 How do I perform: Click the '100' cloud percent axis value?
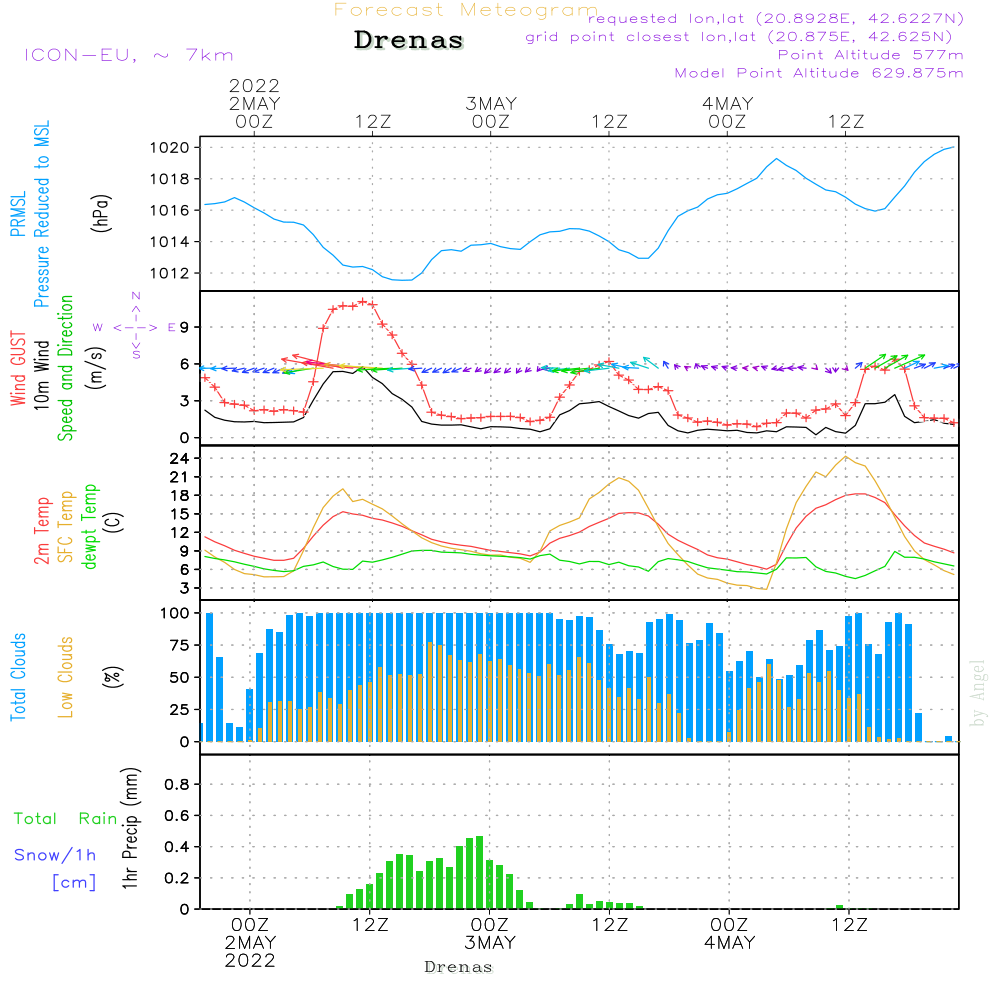pos(175,613)
